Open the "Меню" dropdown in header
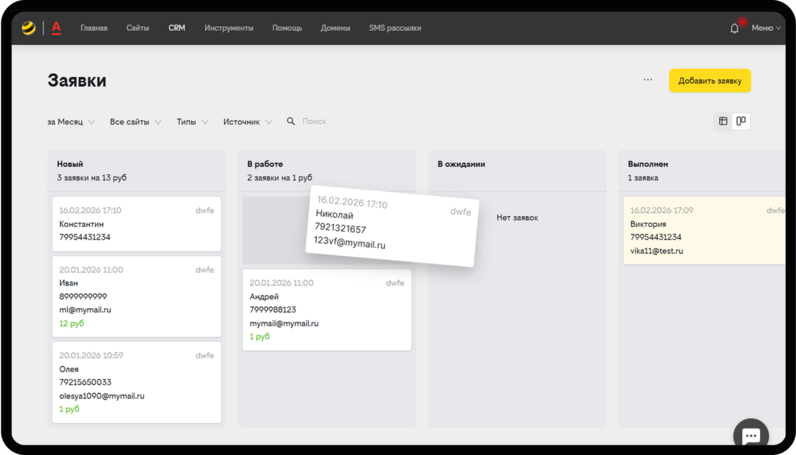 [x=766, y=28]
